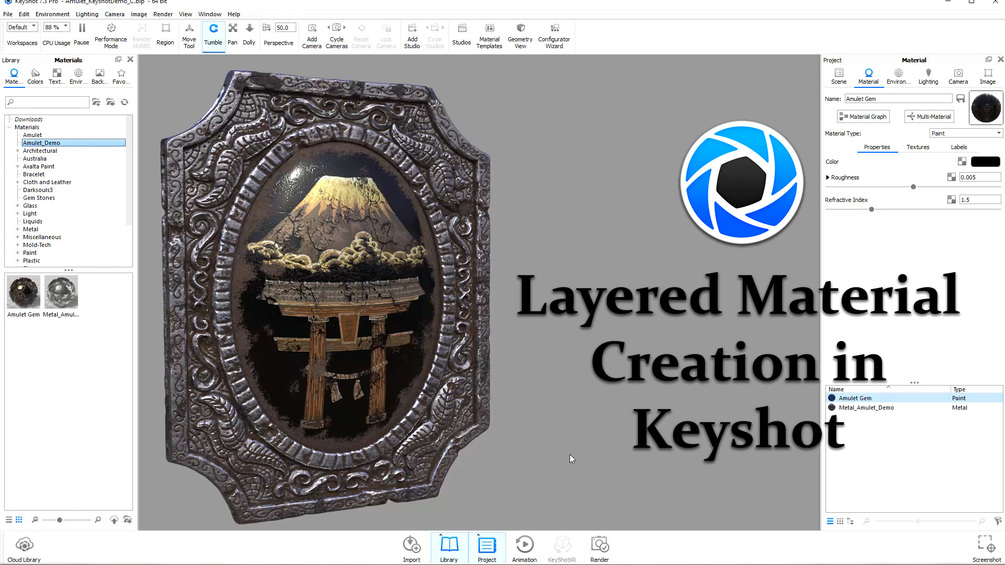
Task: Switch to Library Textures tab
Action: 56,76
